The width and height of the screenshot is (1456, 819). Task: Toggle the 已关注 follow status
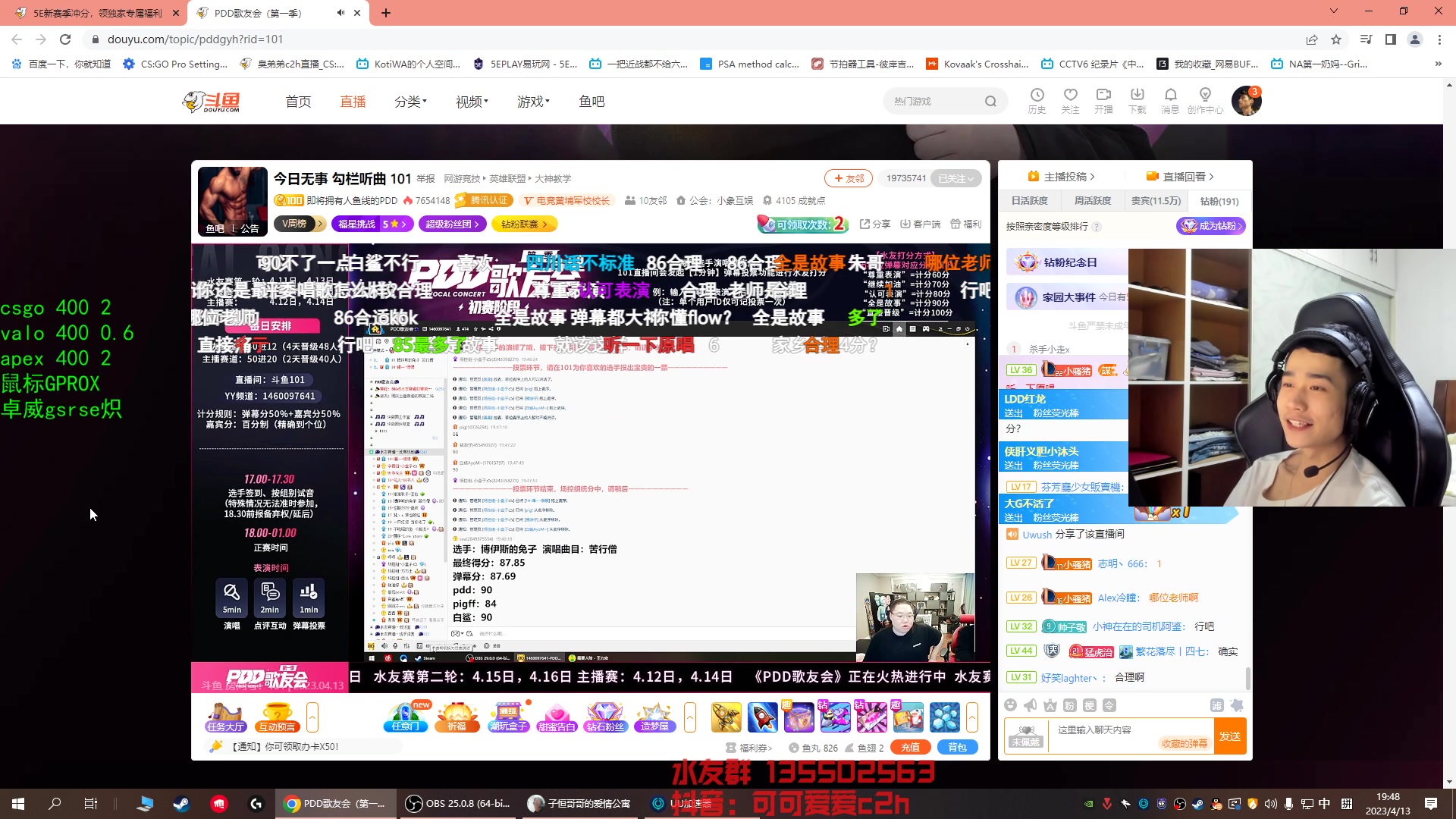pos(956,178)
